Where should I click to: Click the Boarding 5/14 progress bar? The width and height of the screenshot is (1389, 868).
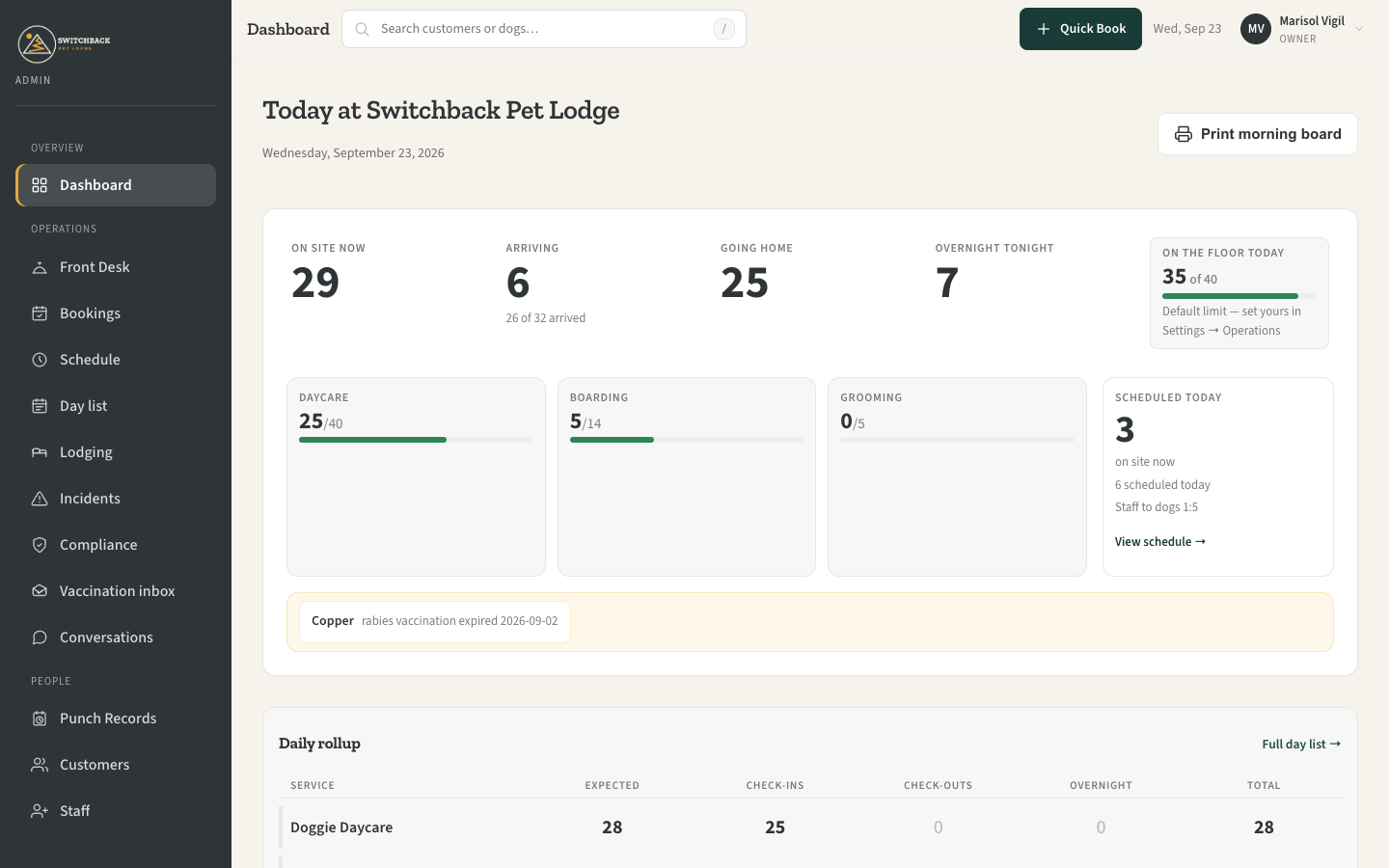coord(686,440)
